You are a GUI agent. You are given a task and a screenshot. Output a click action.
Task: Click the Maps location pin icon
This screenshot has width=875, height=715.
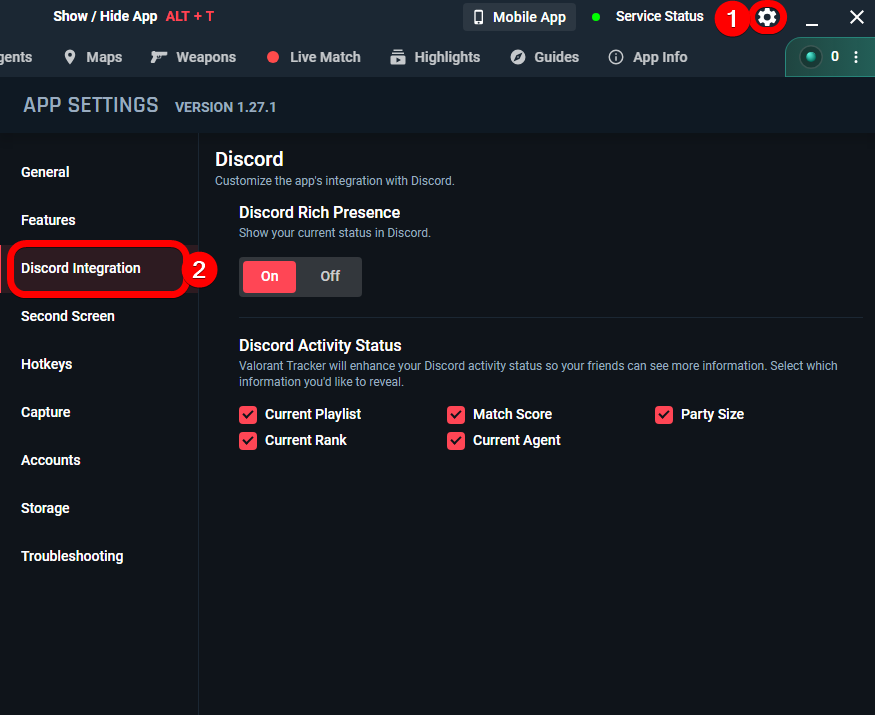pos(70,57)
